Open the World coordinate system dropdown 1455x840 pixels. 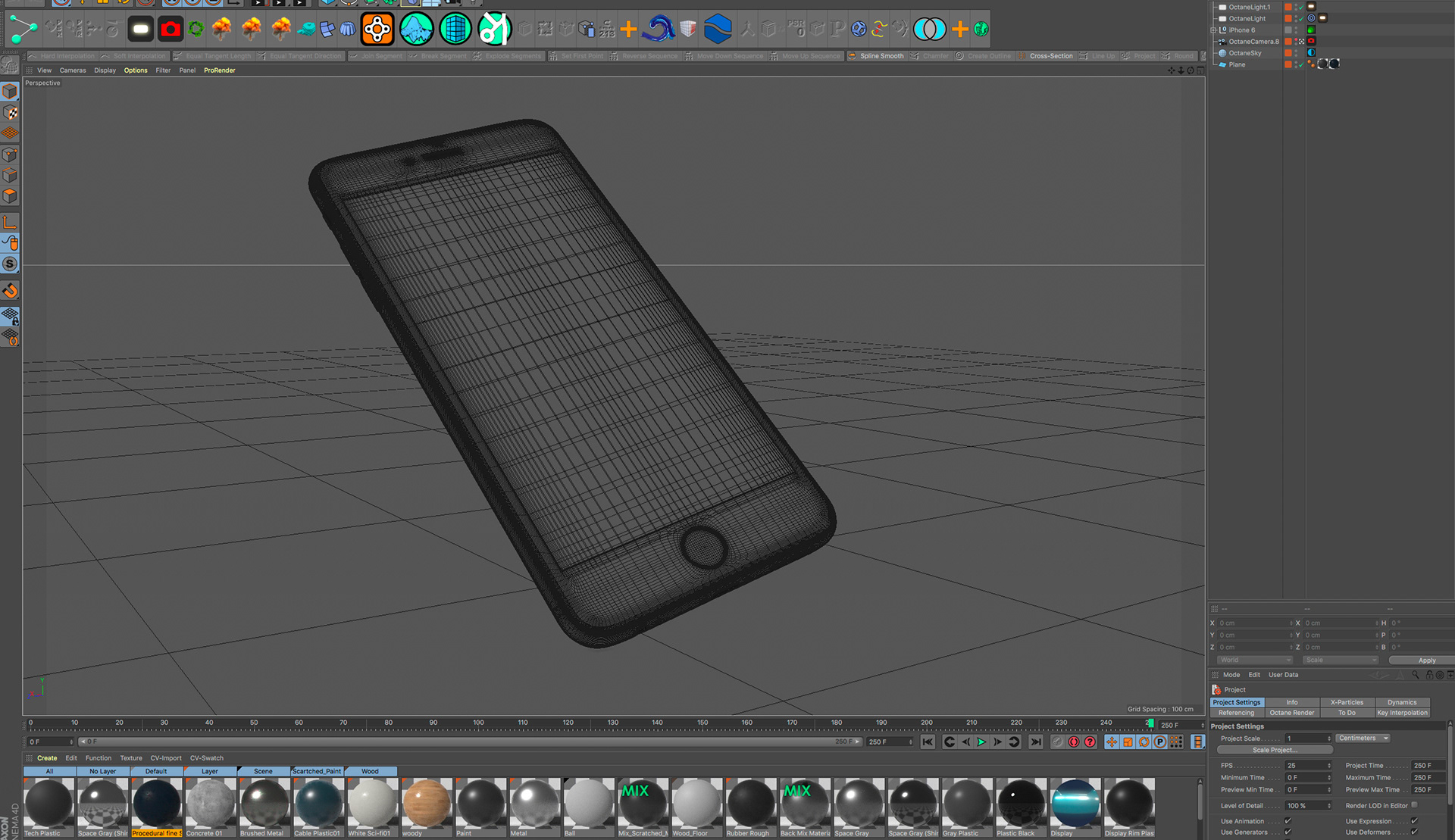click(1255, 660)
